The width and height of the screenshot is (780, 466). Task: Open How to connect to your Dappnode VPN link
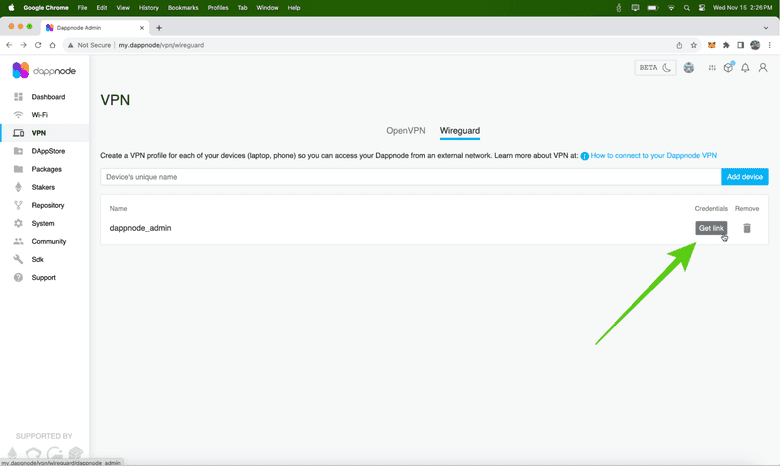(653, 156)
